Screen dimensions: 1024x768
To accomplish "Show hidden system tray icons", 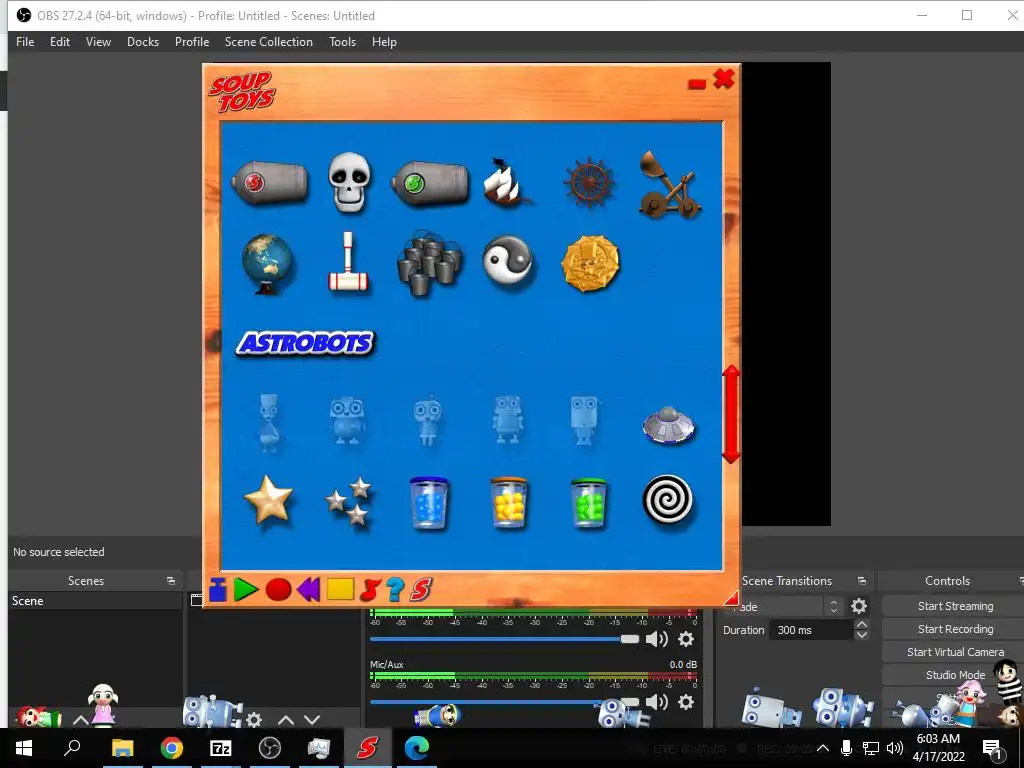I will point(823,748).
